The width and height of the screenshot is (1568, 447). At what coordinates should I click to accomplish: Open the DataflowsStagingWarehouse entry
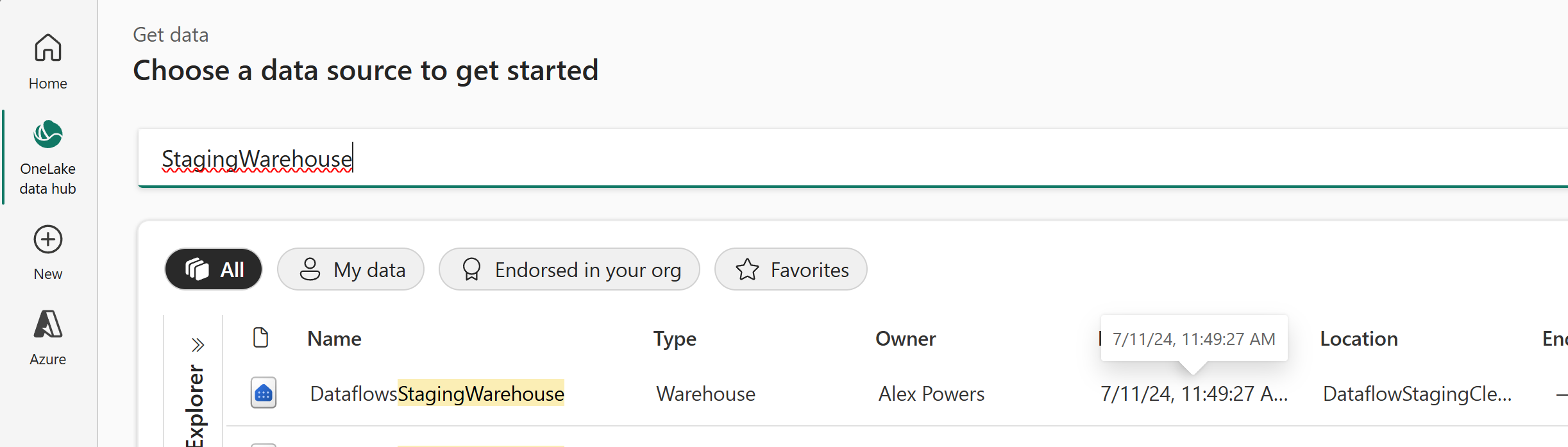pyautogui.click(x=437, y=394)
